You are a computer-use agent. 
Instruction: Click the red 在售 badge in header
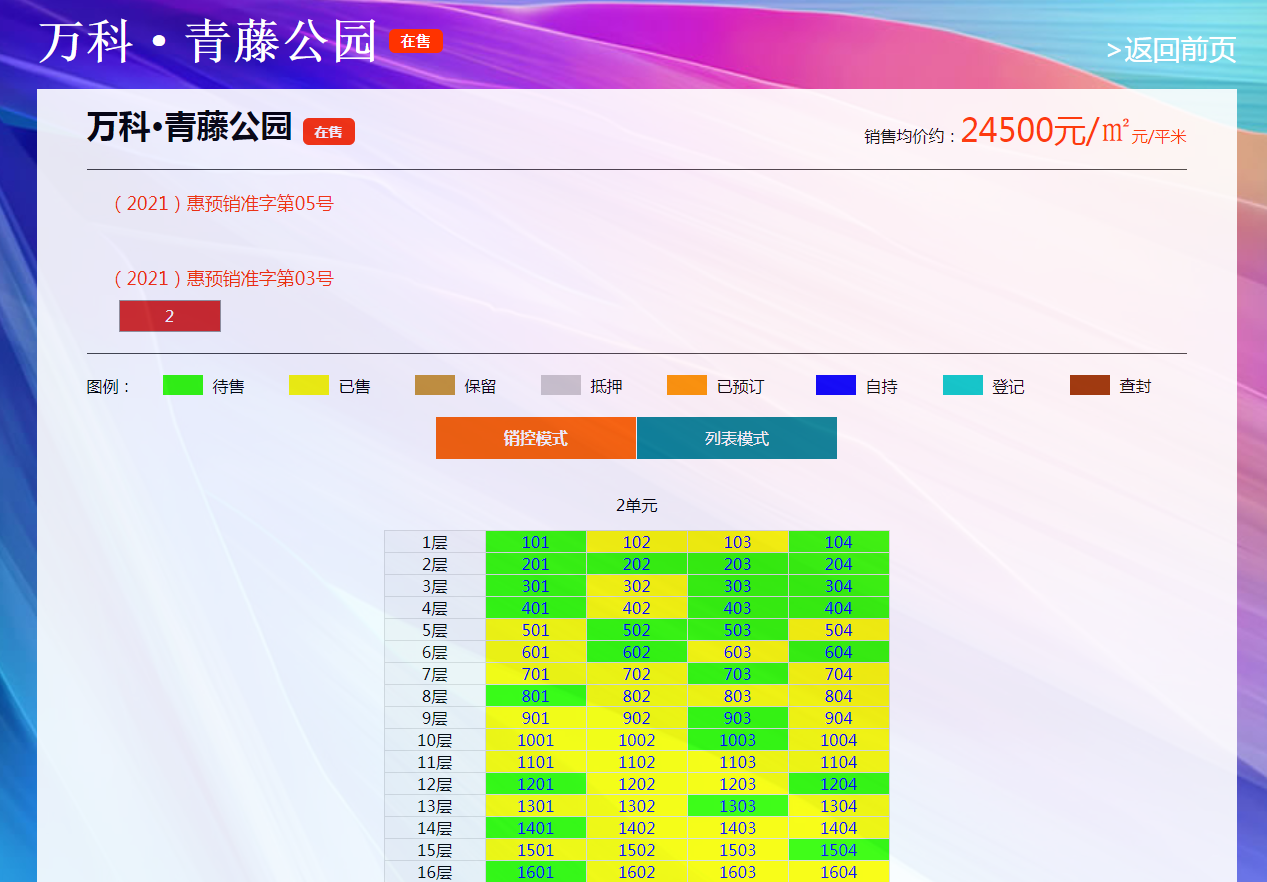tap(416, 41)
